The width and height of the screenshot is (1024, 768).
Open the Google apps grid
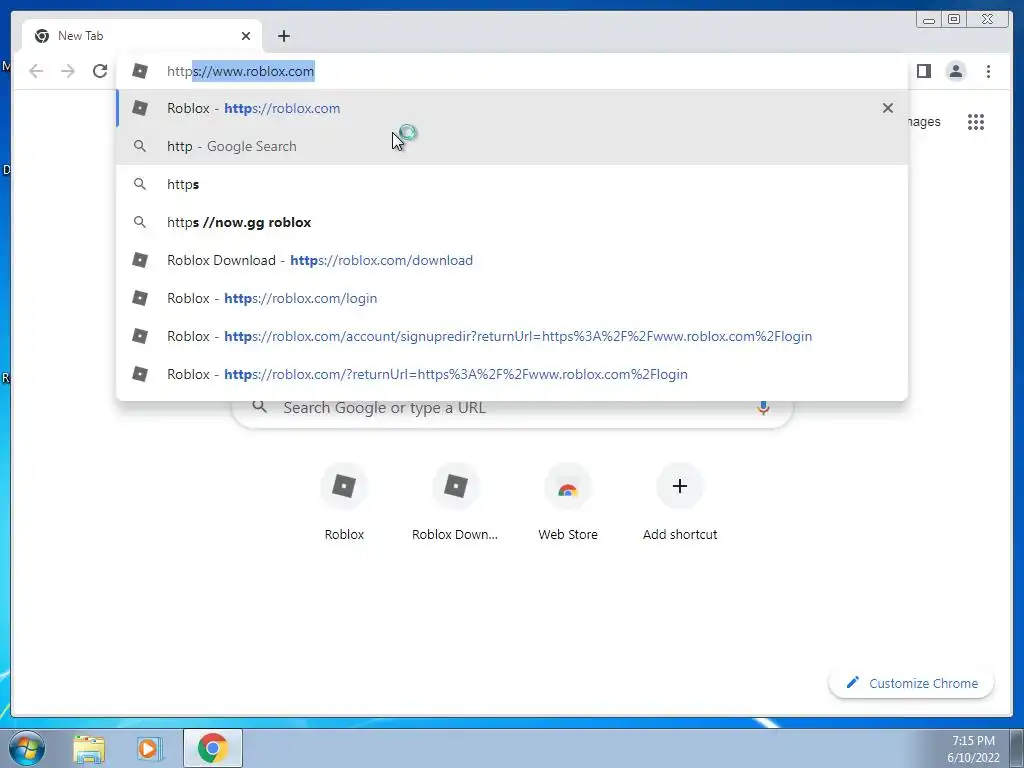pyautogui.click(x=976, y=121)
